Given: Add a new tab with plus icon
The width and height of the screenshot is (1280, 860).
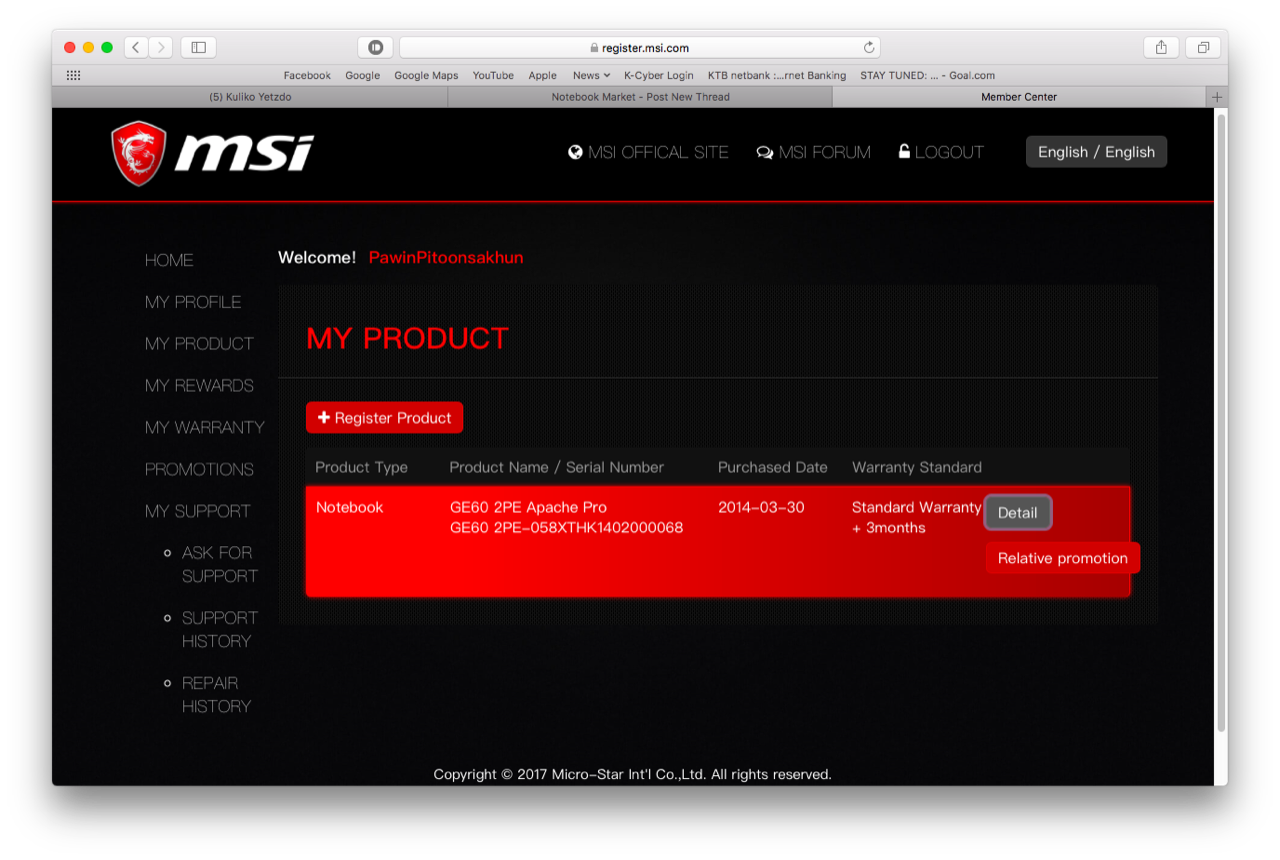Looking at the screenshot, I should pos(1217,97).
